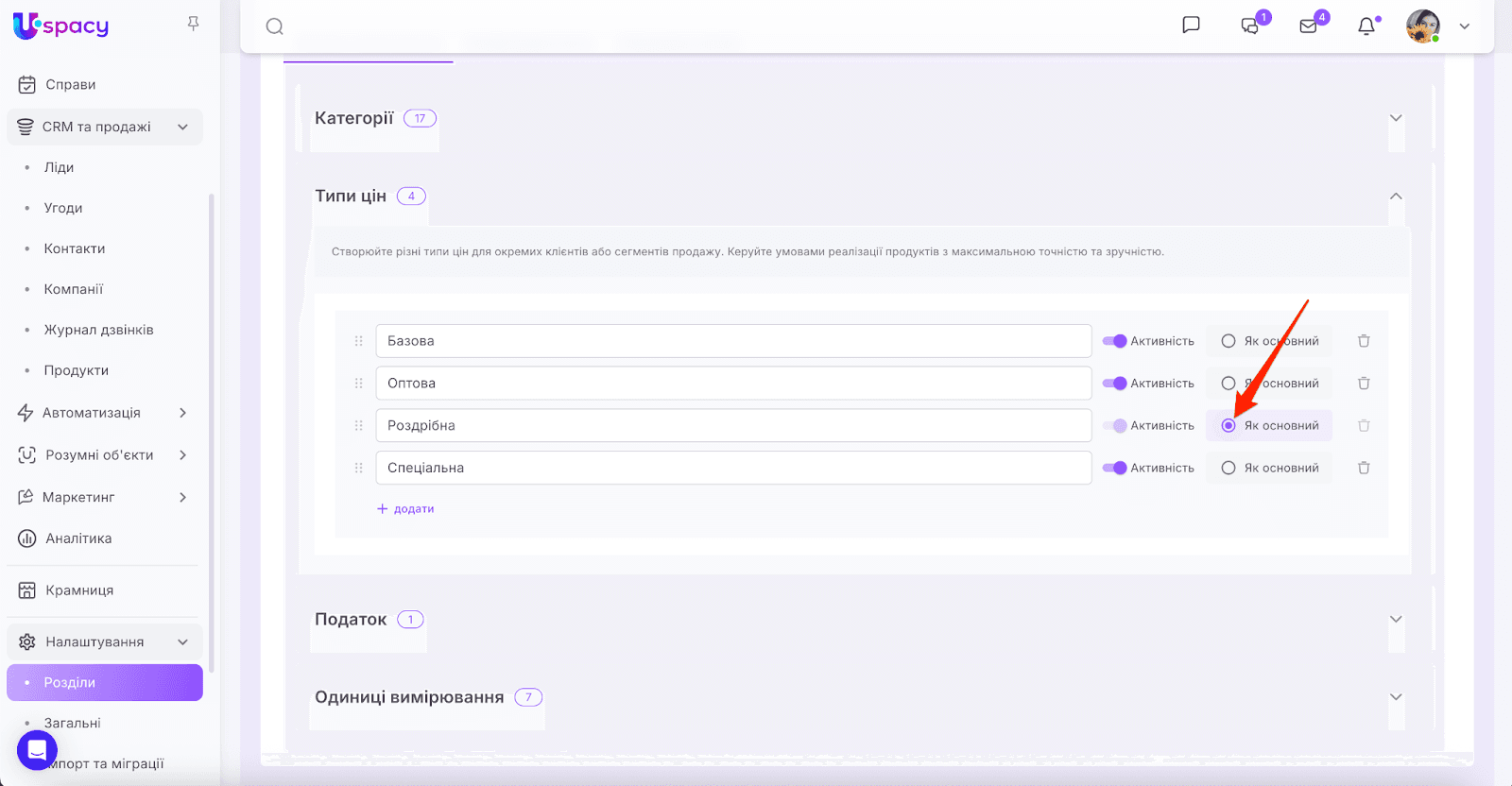
Task: Expand the Податок section
Action: click(1396, 620)
